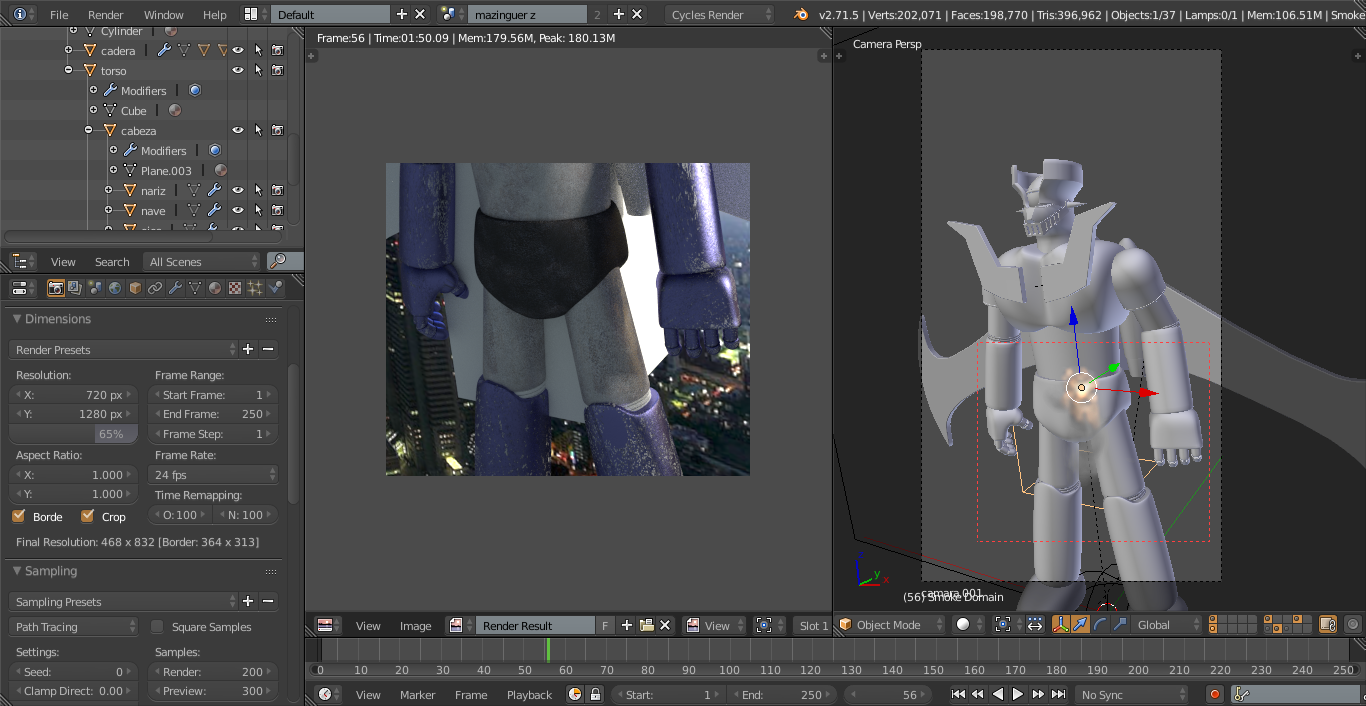
Task: Click the Render samples 200 field
Action: click(214, 672)
